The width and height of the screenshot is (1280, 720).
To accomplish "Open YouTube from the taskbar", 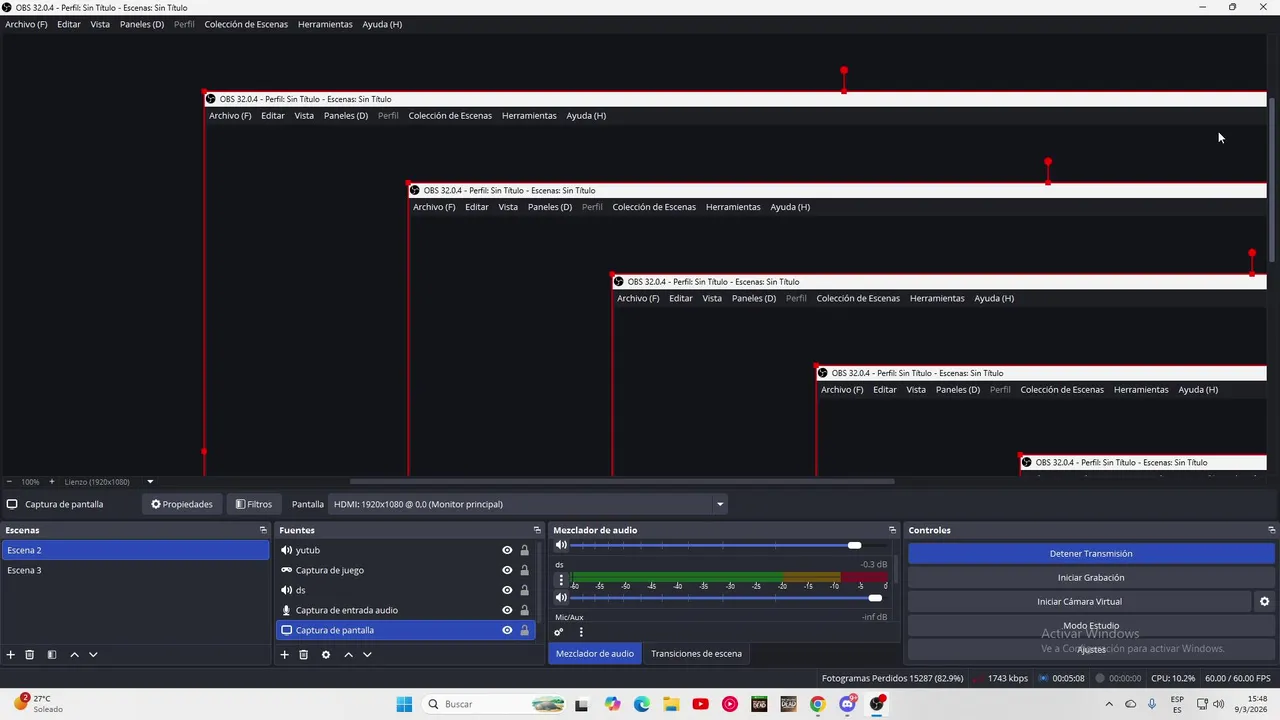I will click(x=700, y=704).
